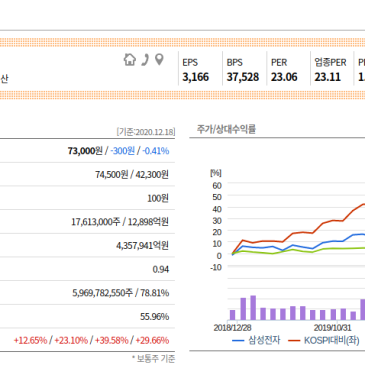
Task: Toggle the red KOSPI대비(좌) legend line
Action: pyautogui.click(x=323, y=340)
